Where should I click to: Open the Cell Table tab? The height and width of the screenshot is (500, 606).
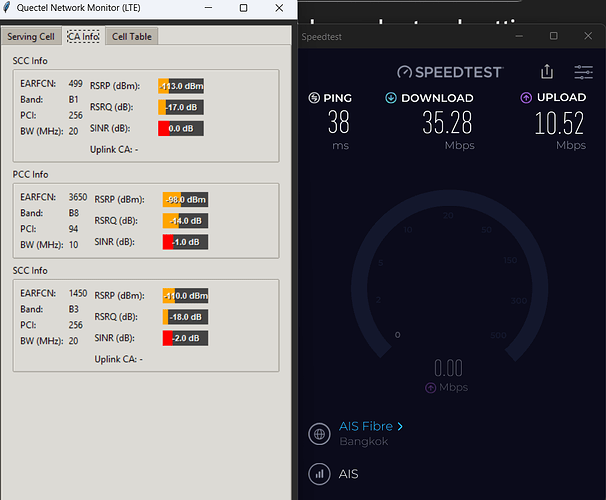click(131, 36)
